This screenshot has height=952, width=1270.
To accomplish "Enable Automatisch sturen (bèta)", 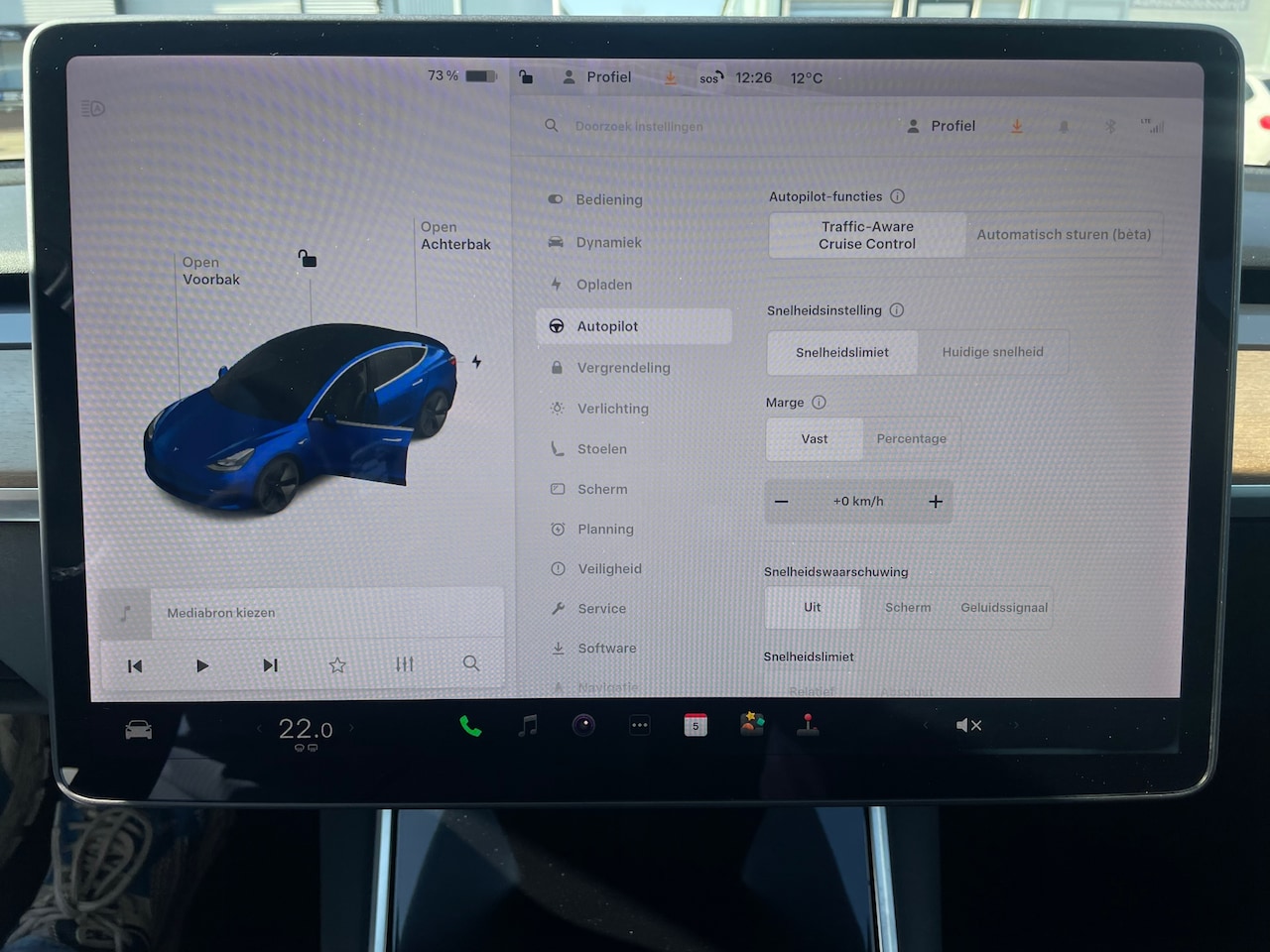I will click(x=1063, y=235).
